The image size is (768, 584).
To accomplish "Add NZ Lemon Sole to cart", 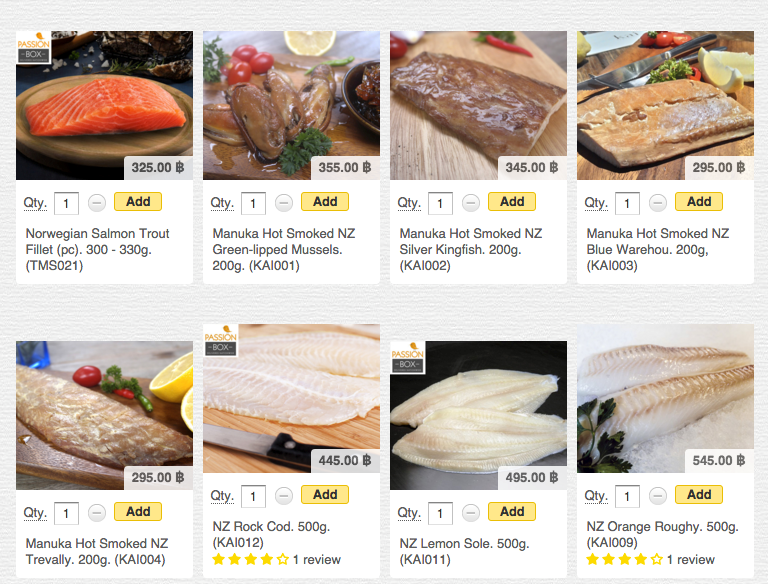I will pos(512,512).
